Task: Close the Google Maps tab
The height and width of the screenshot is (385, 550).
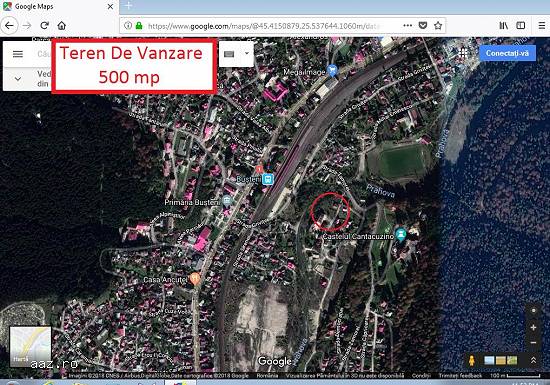Action: pyautogui.click(x=110, y=7)
